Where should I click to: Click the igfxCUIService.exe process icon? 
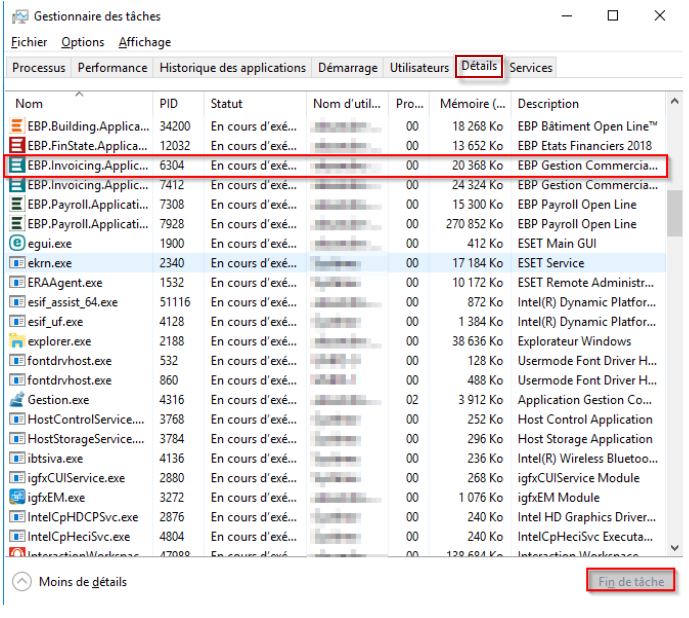17,478
